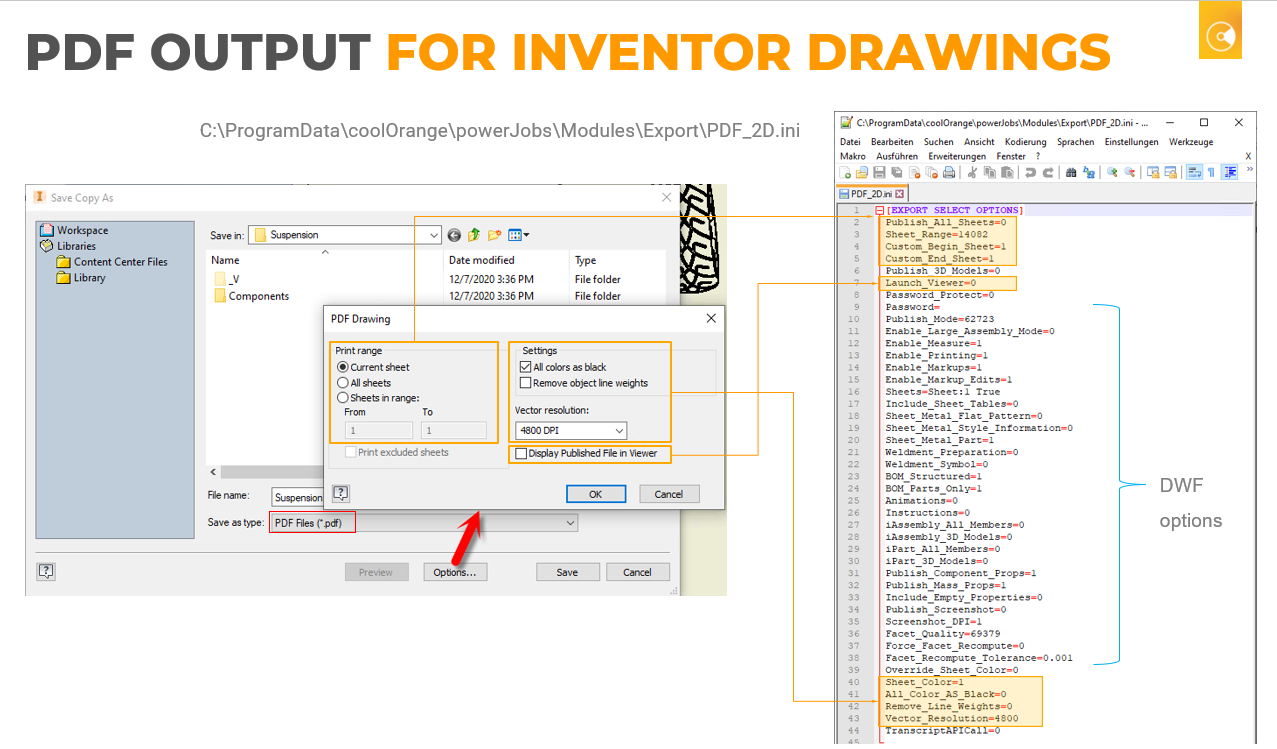
Task: Open Save as type PDF Files dropdown
Action: pyautogui.click(x=424, y=523)
